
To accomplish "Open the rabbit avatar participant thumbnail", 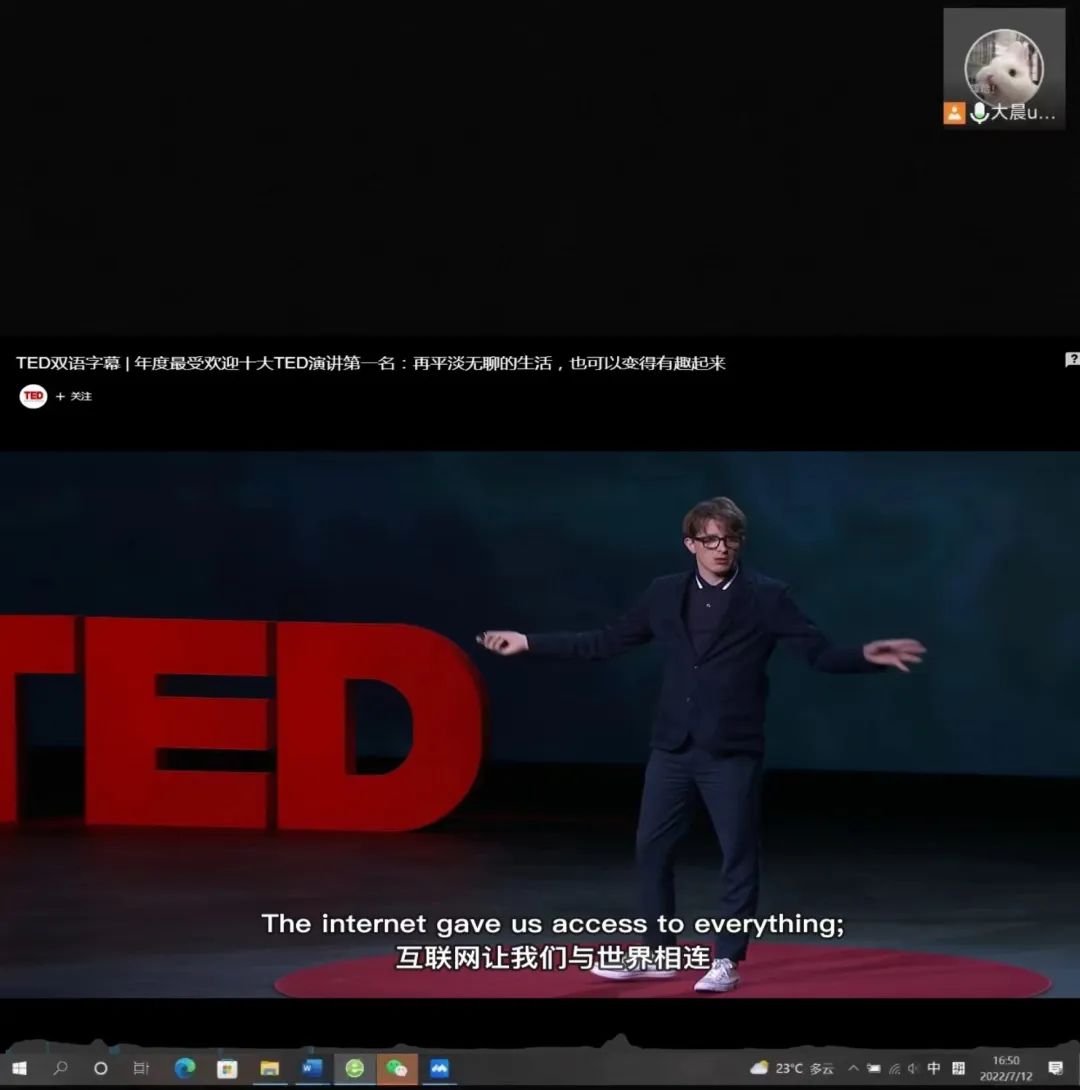I will coord(1003,66).
